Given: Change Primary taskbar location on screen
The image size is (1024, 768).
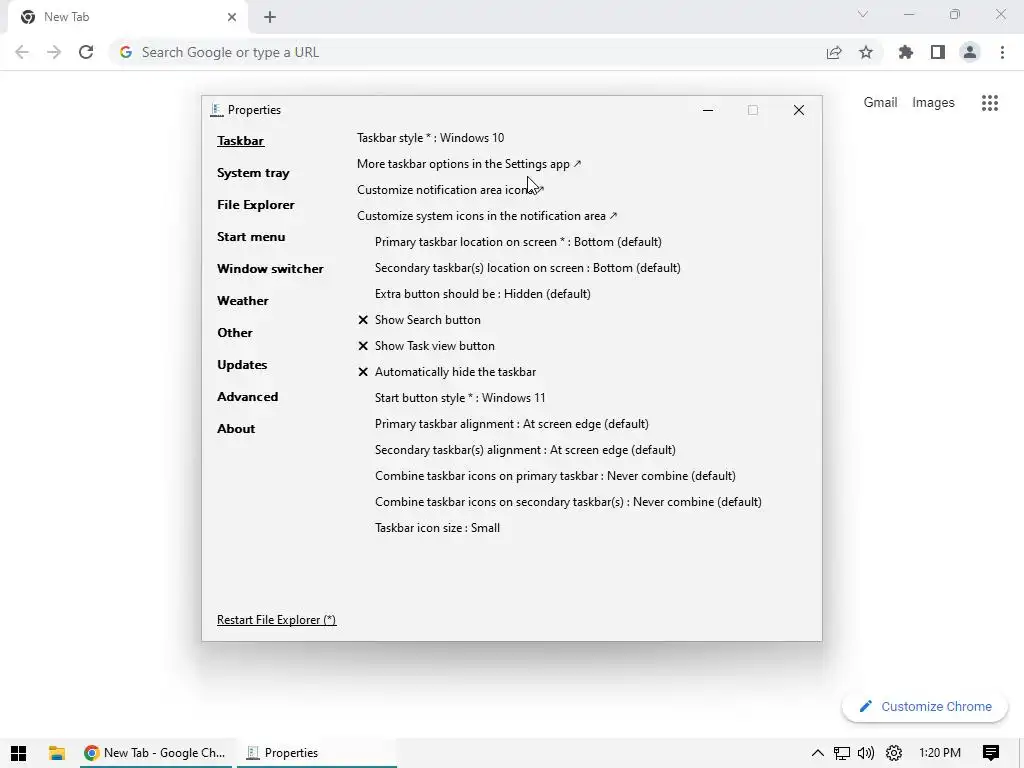Looking at the screenshot, I should point(518,242).
